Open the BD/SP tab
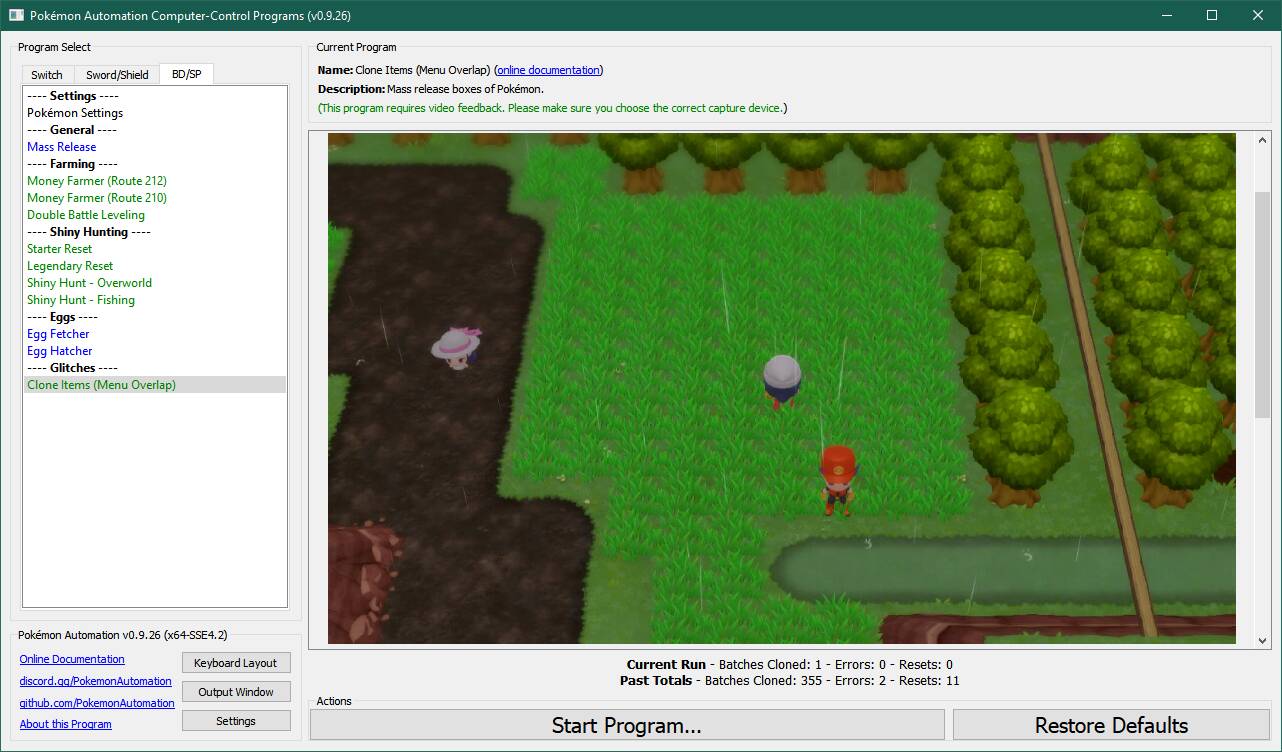 coord(186,74)
